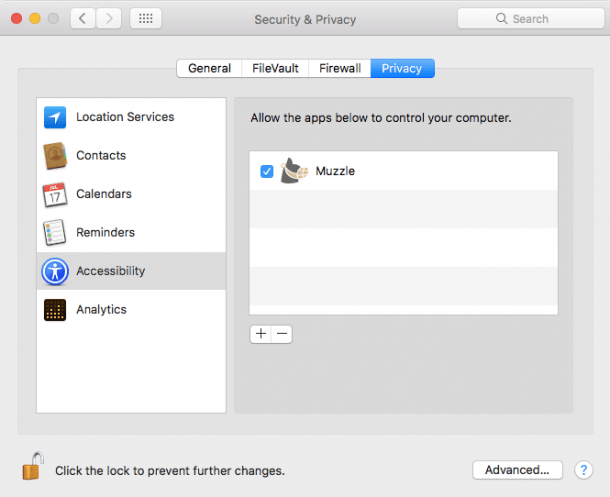Click the Muzzle app icon
The height and width of the screenshot is (497, 610).
point(294,171)
